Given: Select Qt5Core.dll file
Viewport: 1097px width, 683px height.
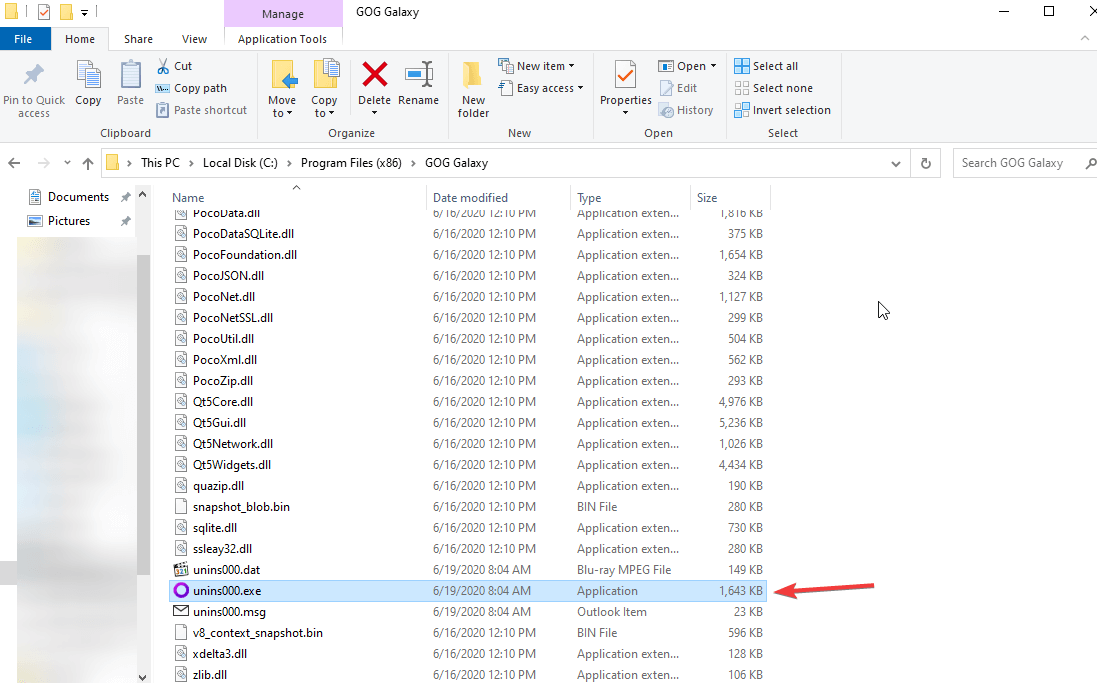Looking at the screenshot, I should point(468,402).
